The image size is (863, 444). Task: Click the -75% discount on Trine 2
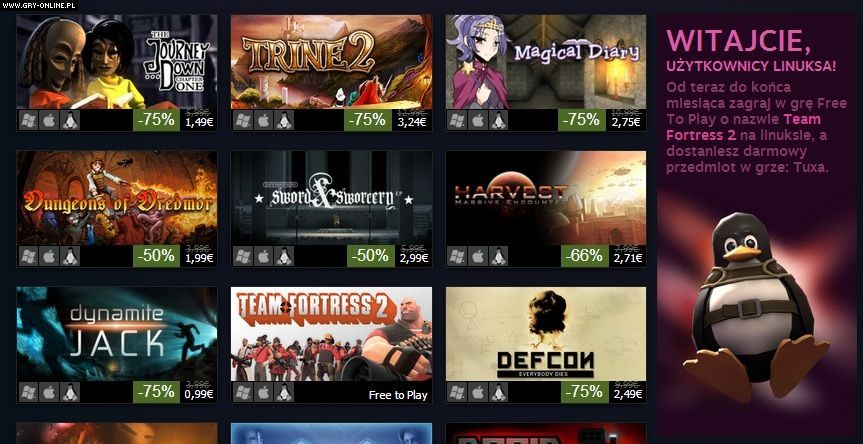pos(368,120)
